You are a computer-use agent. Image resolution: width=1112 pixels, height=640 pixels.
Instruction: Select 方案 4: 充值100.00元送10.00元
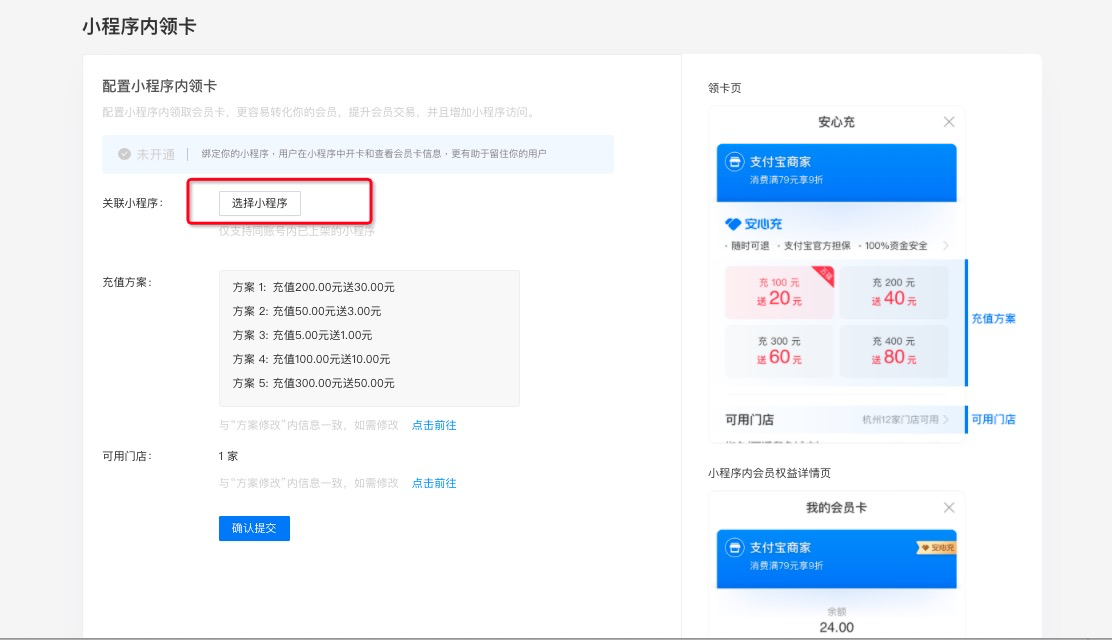point(311,359)
